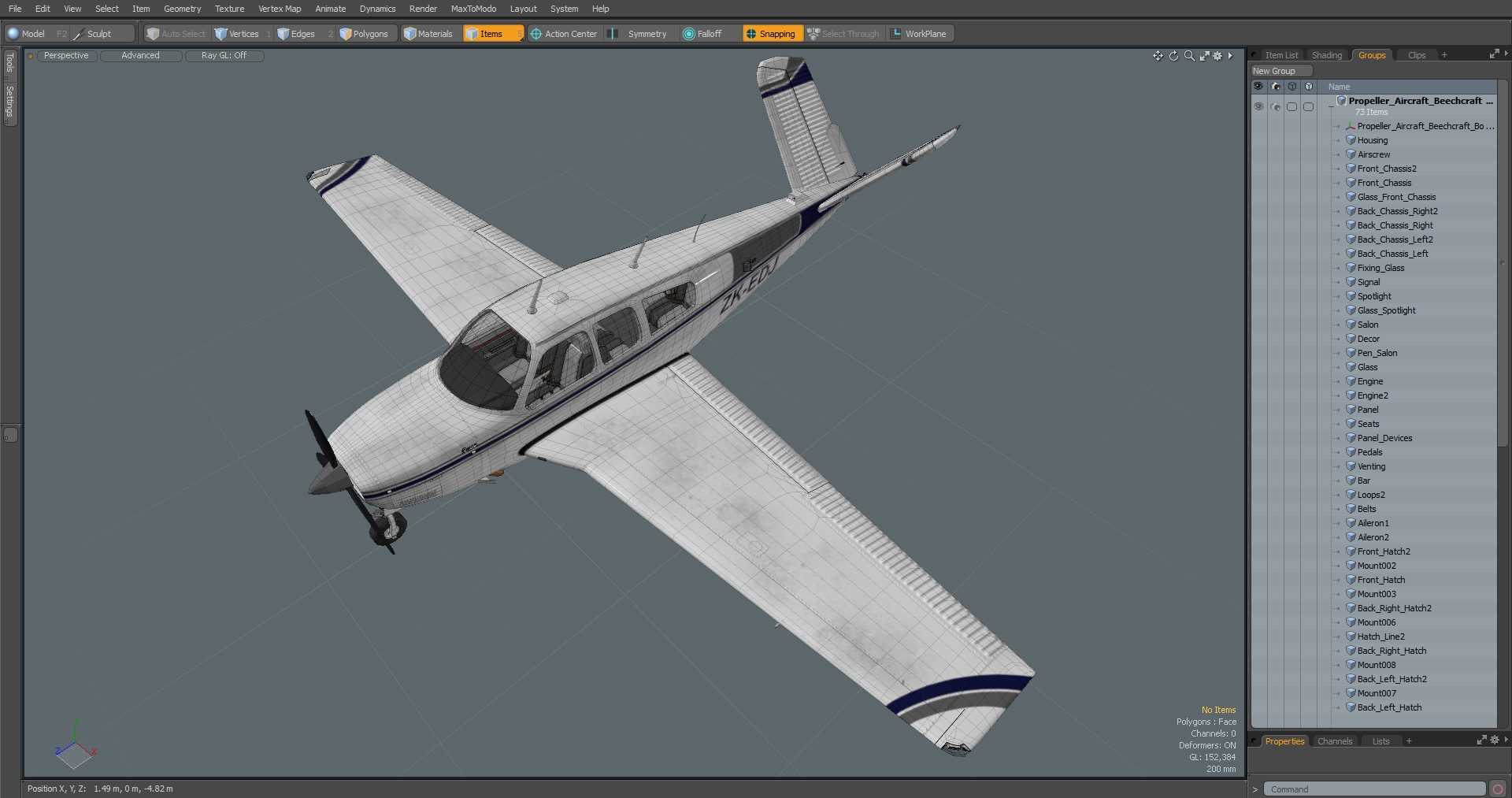
Task: Click the New Group button
Action: [x=1281, y=71]
